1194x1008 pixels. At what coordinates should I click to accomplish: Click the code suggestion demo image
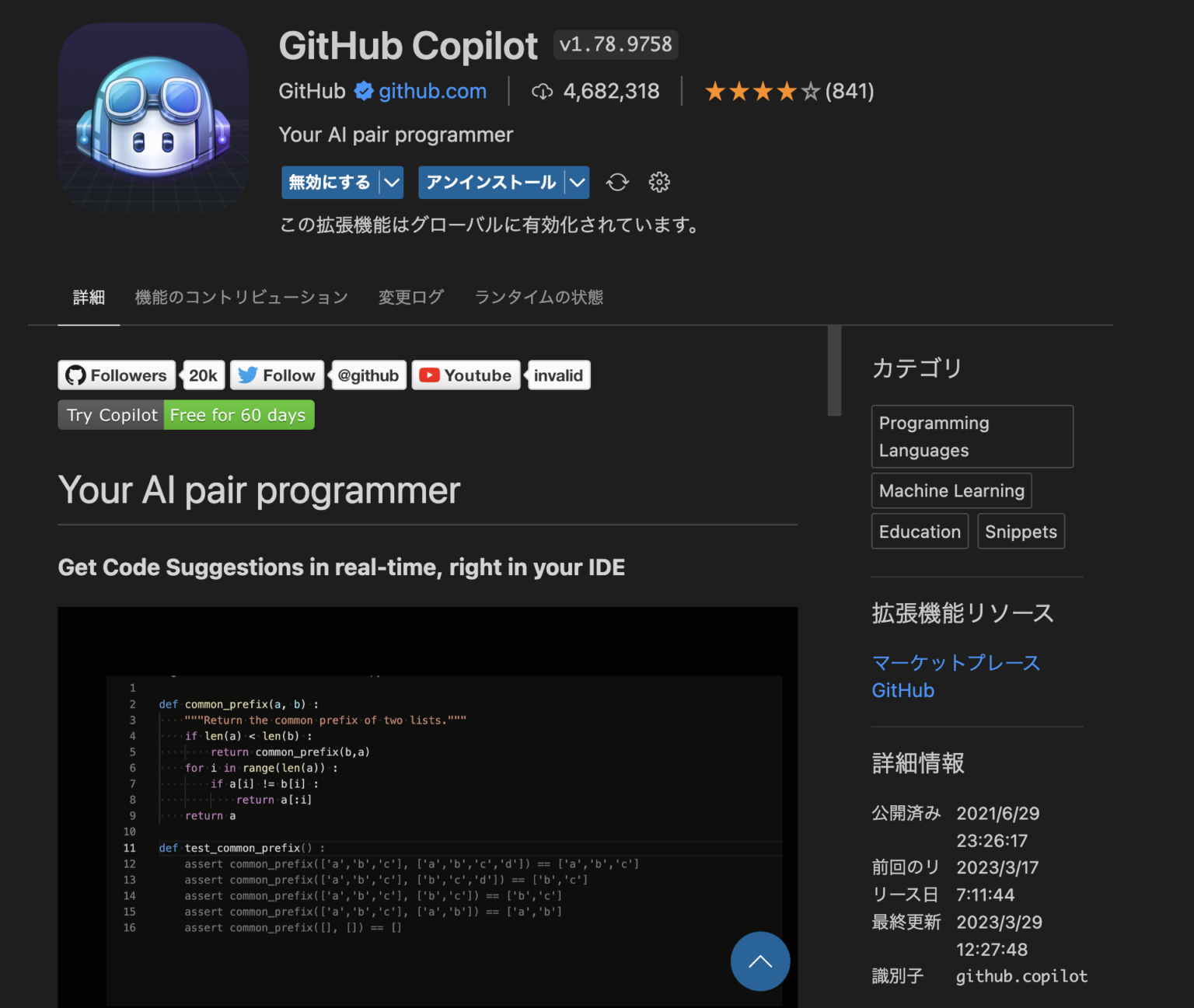tap(428, 807)
